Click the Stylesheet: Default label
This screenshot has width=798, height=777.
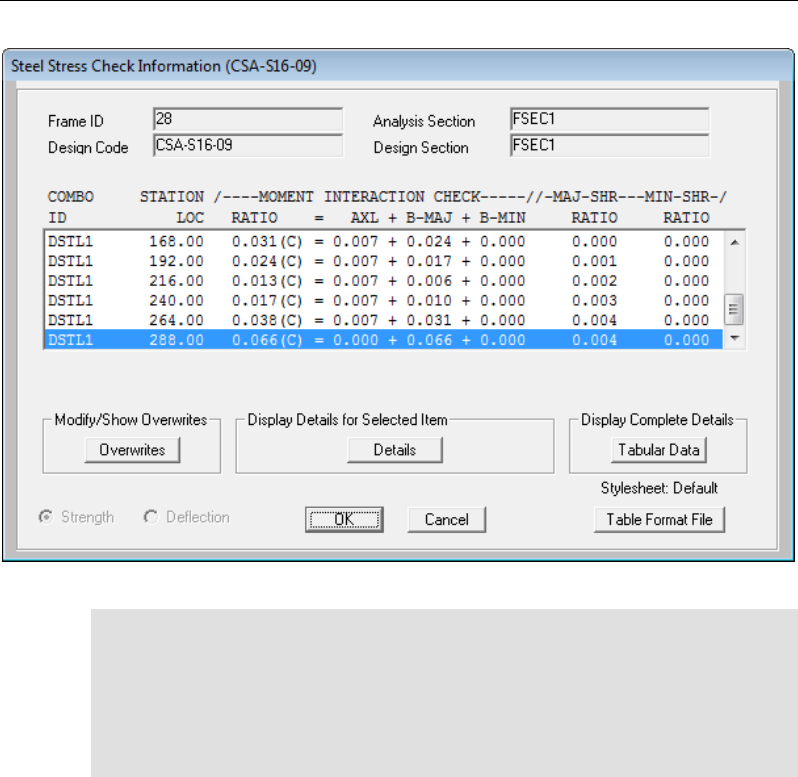pos(659,488)
